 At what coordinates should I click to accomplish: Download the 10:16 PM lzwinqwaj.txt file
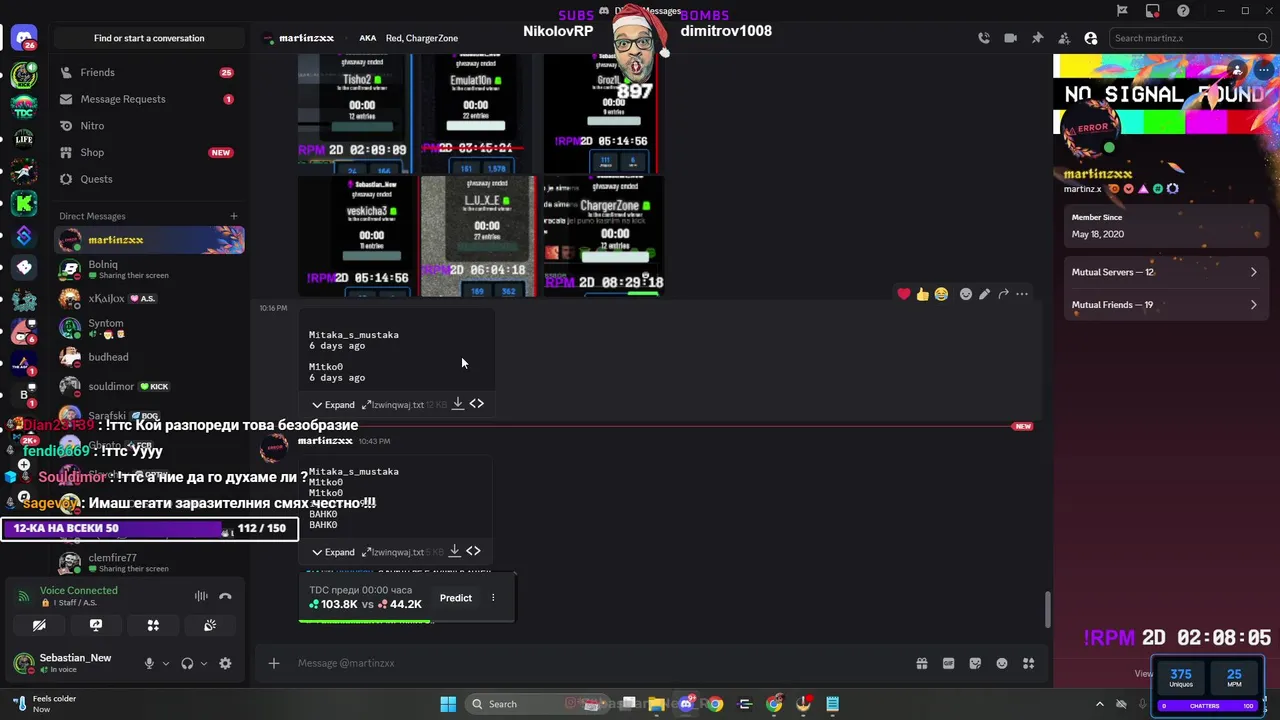[457, 404]
